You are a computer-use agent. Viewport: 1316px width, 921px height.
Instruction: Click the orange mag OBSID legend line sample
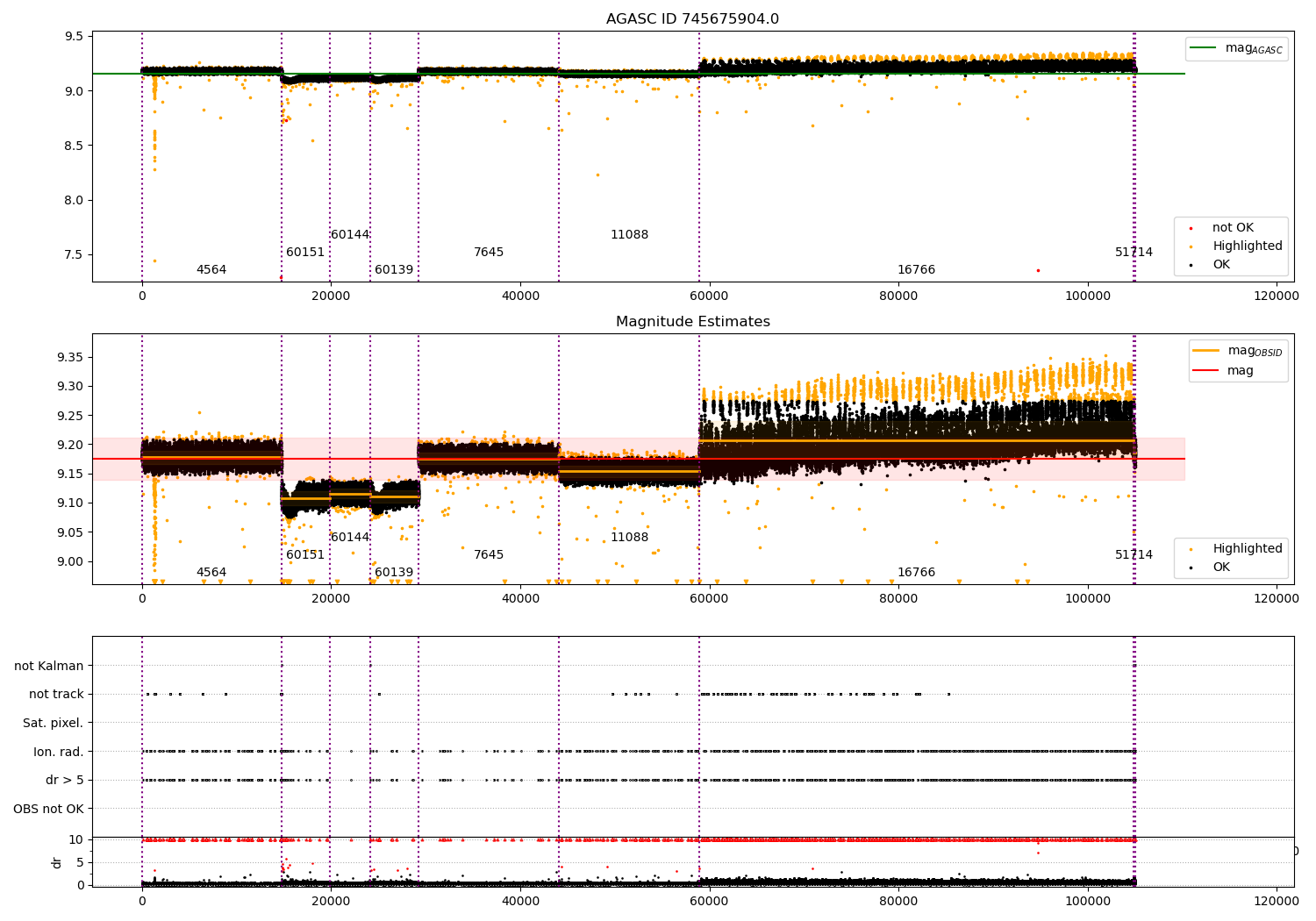tap(1205, 350)
